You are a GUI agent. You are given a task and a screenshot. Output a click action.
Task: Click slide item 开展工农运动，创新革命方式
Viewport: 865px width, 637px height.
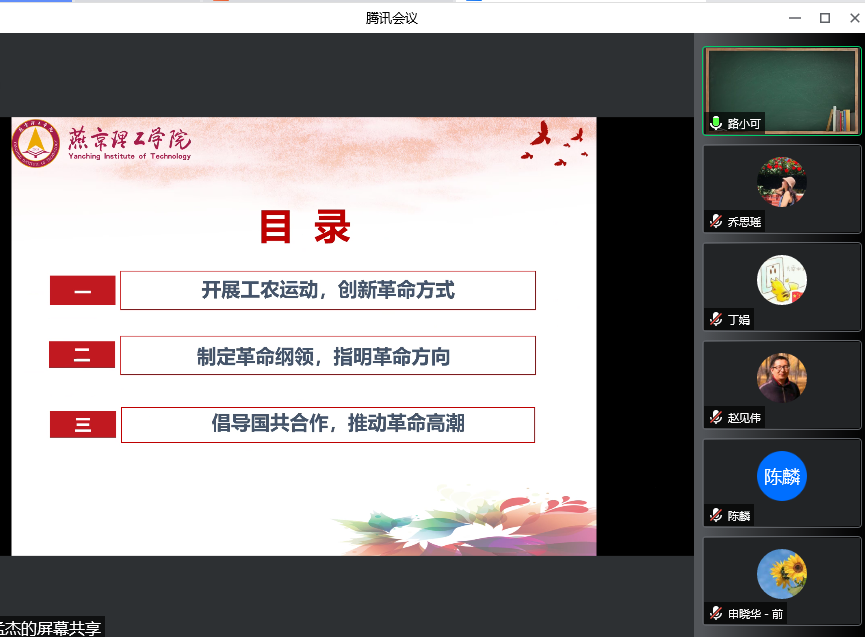click(x=328, y=290)
